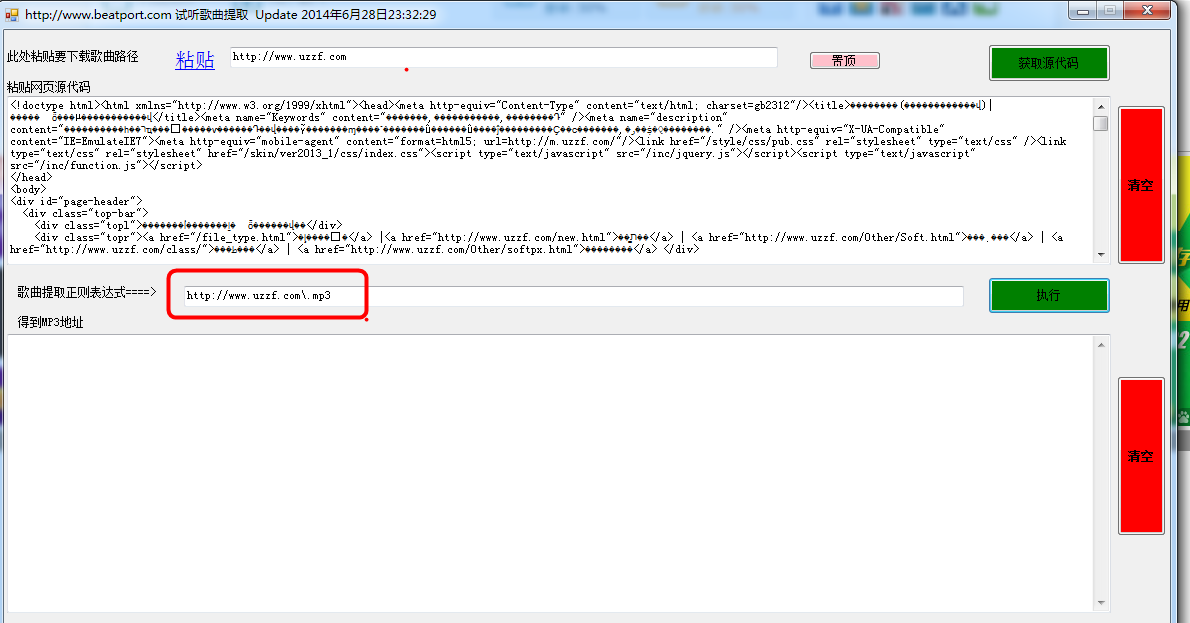Click the window title text in the title bar
The height and width of the screenshot is (623, 1190).
tap(231, 14)
